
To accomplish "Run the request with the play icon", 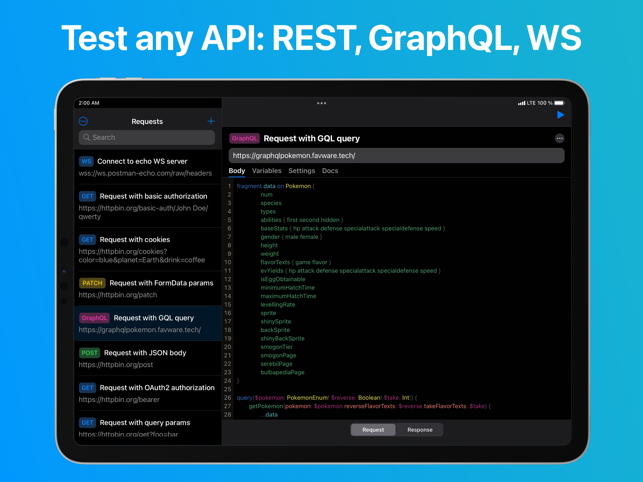I will click(x=560, y=115).
